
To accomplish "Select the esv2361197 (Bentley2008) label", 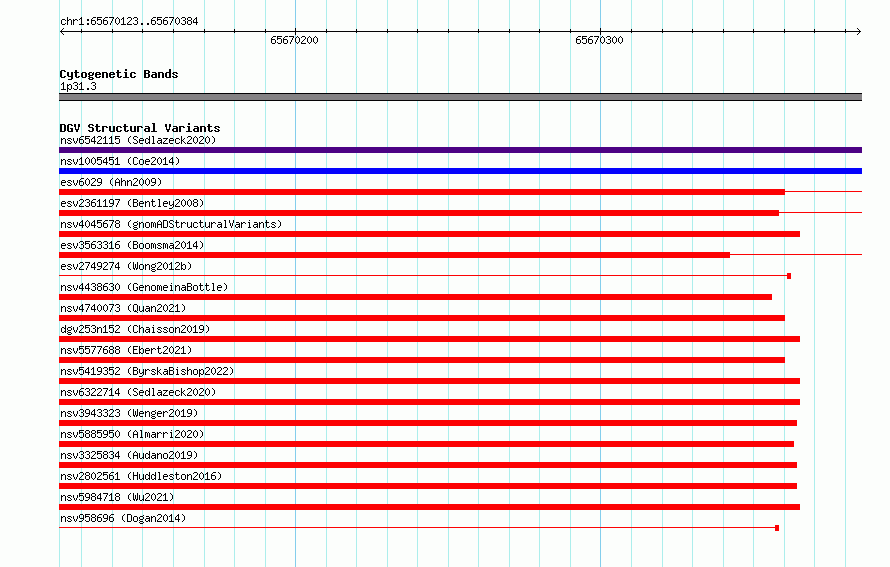I will coord(132,203).
